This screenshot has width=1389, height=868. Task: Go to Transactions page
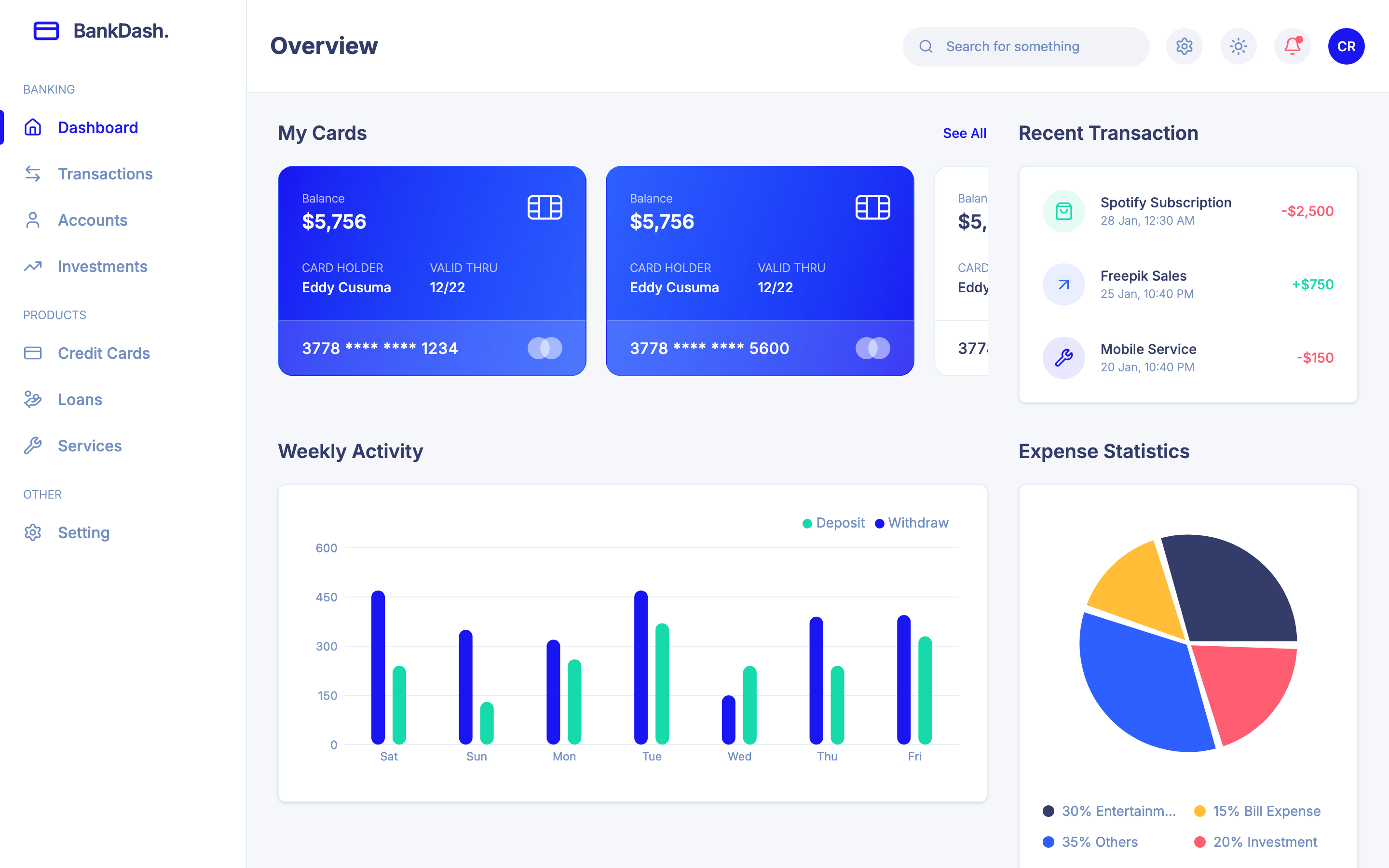105,174
